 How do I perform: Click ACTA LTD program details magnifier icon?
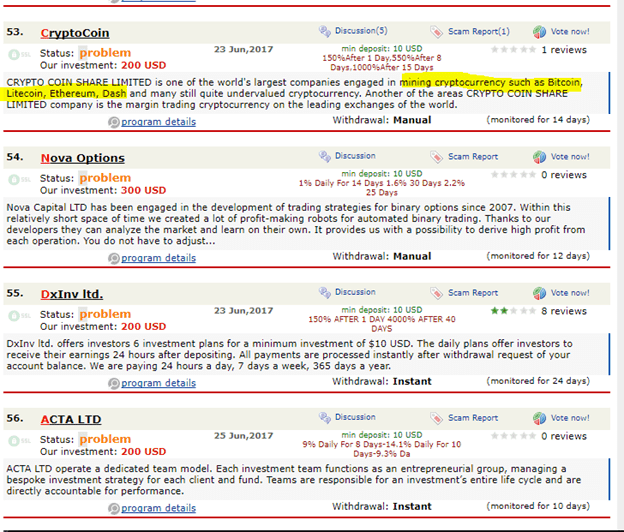[113, 508]
